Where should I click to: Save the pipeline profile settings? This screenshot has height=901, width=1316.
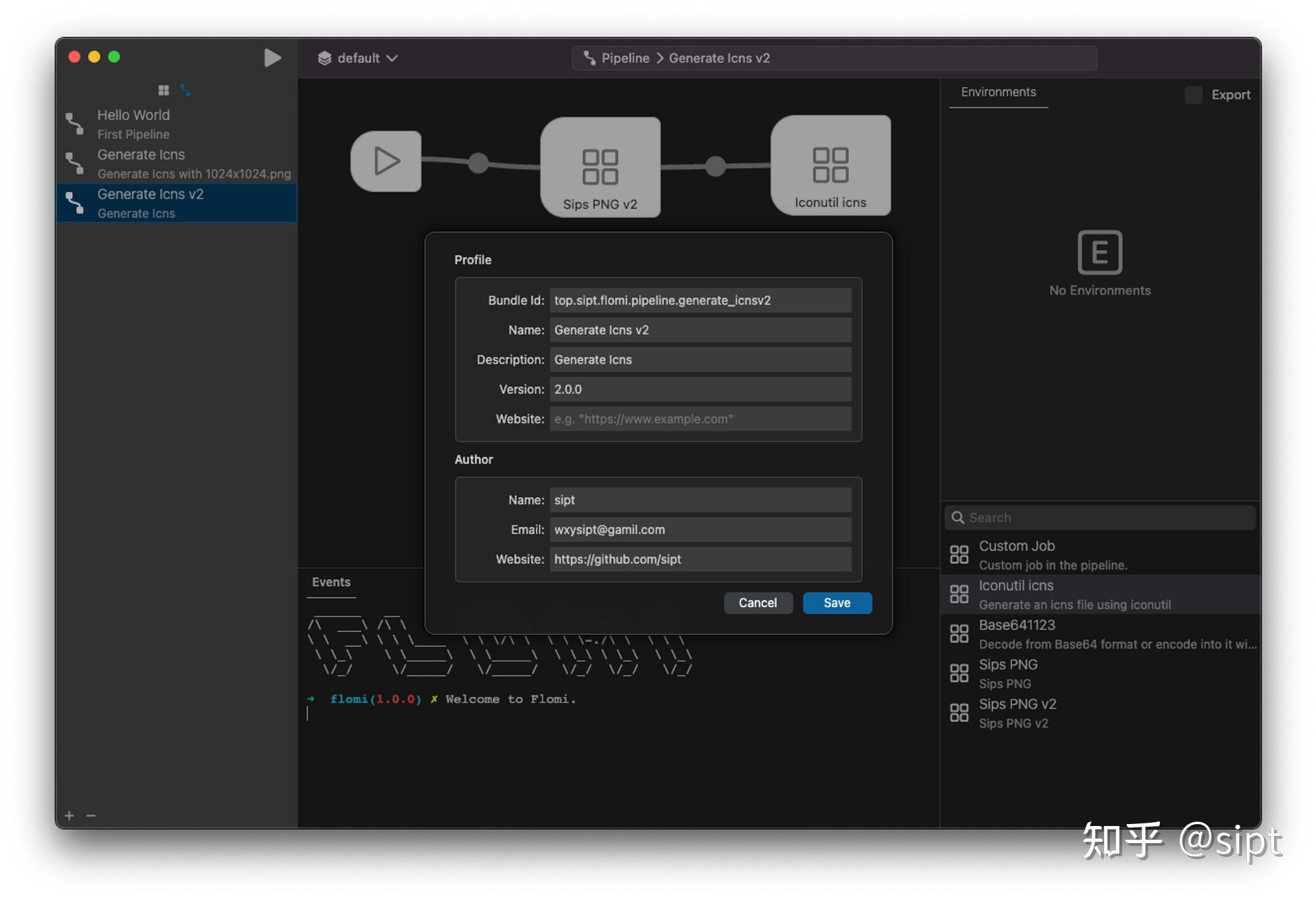click(836, 602)
